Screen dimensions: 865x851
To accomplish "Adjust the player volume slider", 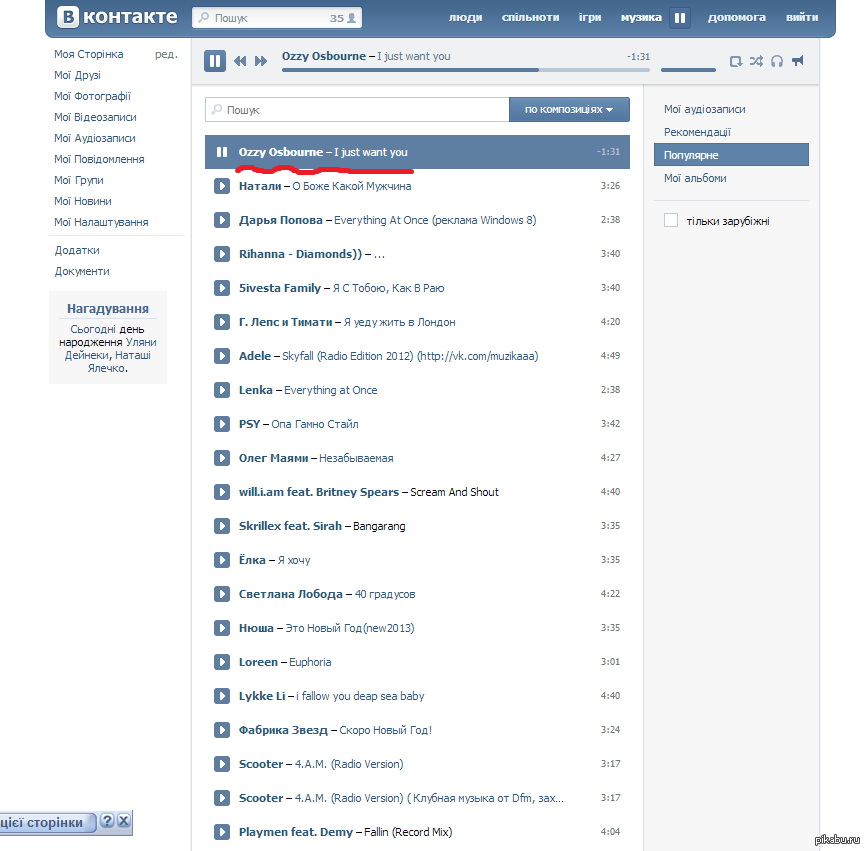I will (688, 70).
